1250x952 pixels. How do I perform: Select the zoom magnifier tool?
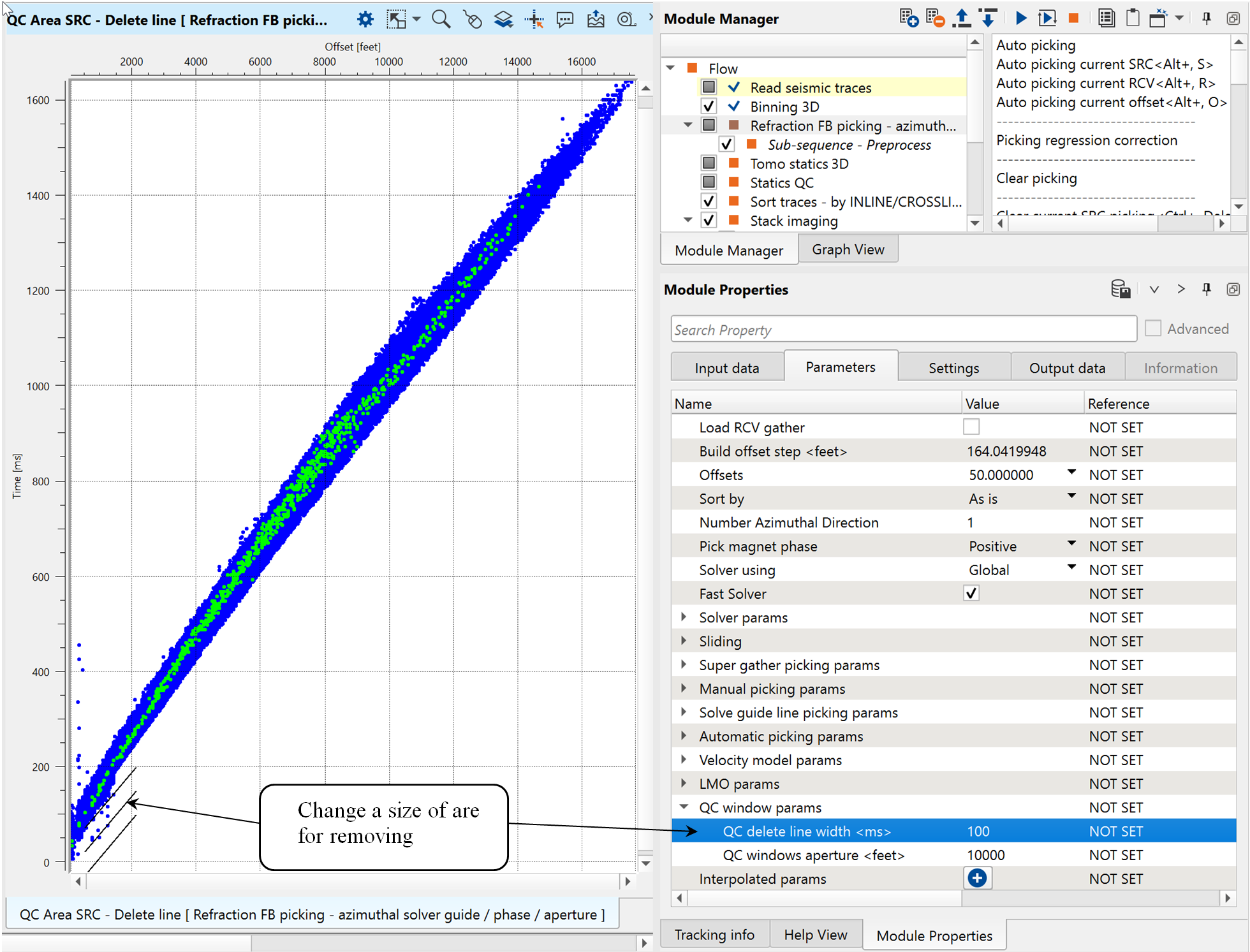click(441, 19)
